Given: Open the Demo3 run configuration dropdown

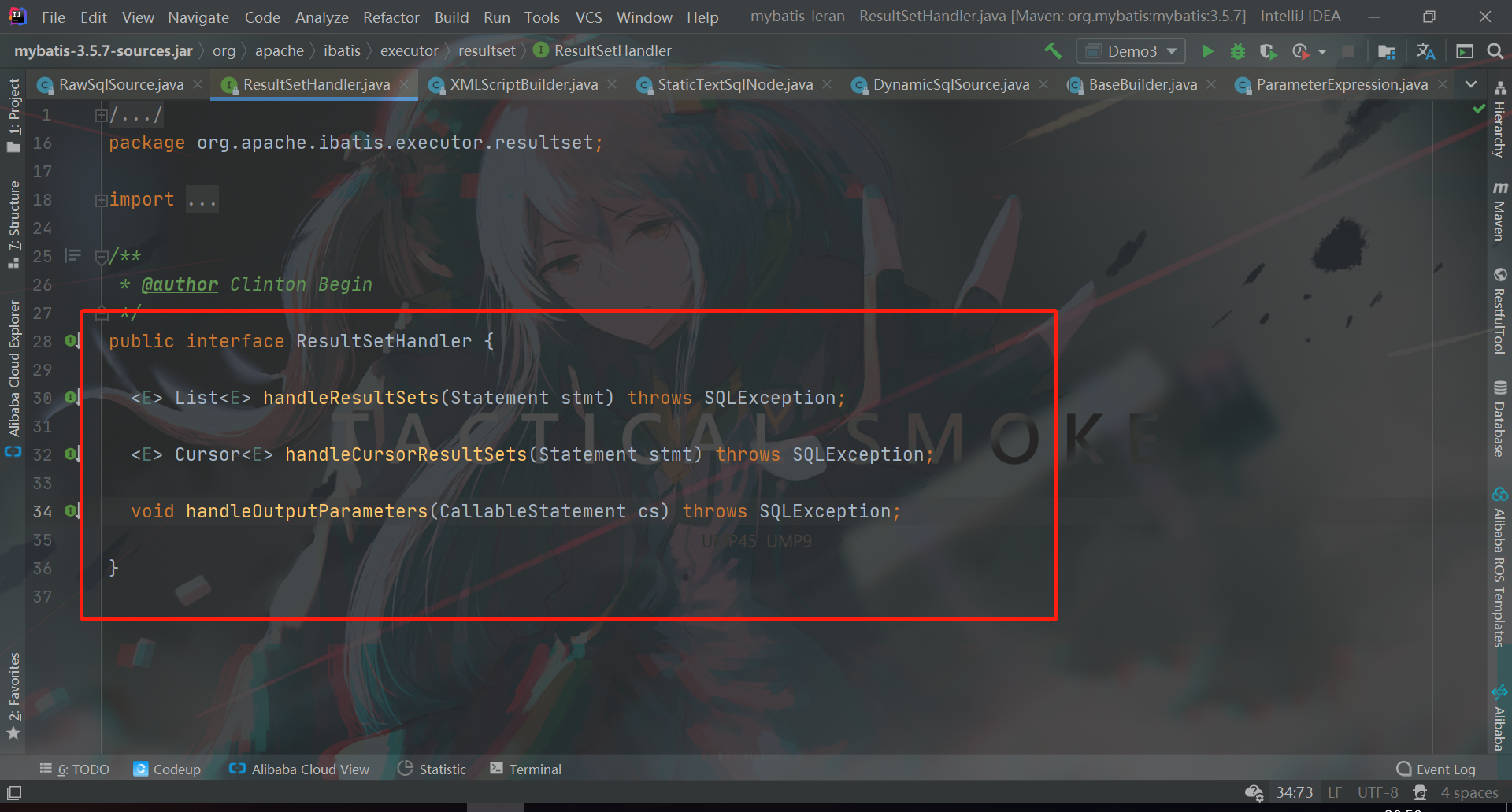Looking at the screenshot, I should coord(1131,51).
